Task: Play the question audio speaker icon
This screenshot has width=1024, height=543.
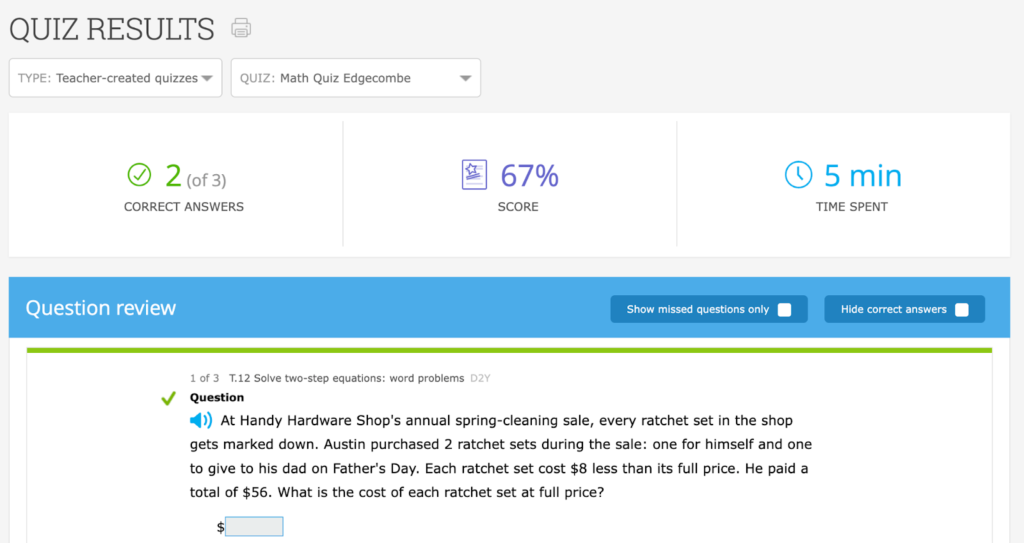Action: (200, 420)
